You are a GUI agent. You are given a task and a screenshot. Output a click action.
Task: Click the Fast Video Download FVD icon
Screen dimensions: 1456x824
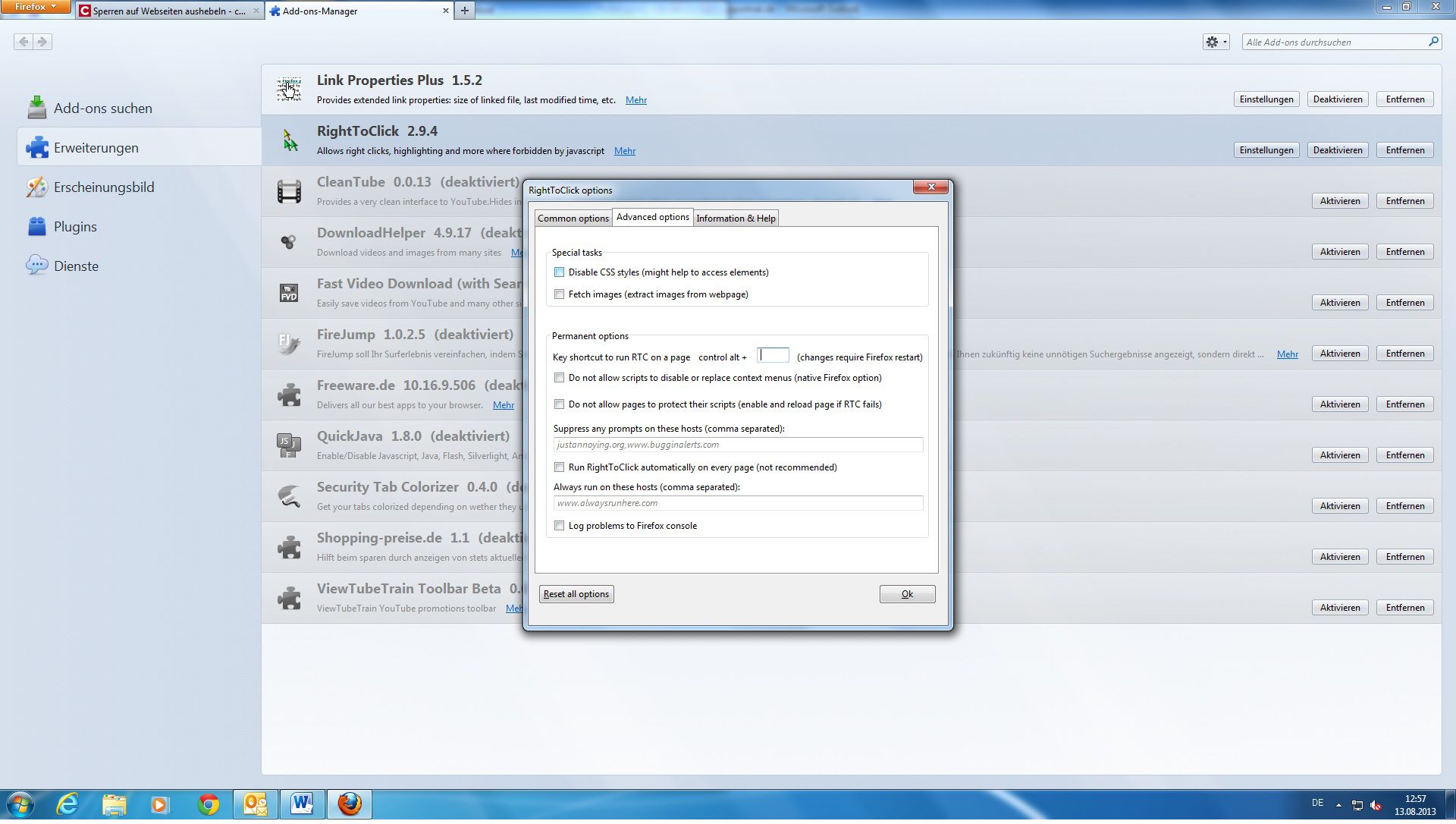click(289, 293)
